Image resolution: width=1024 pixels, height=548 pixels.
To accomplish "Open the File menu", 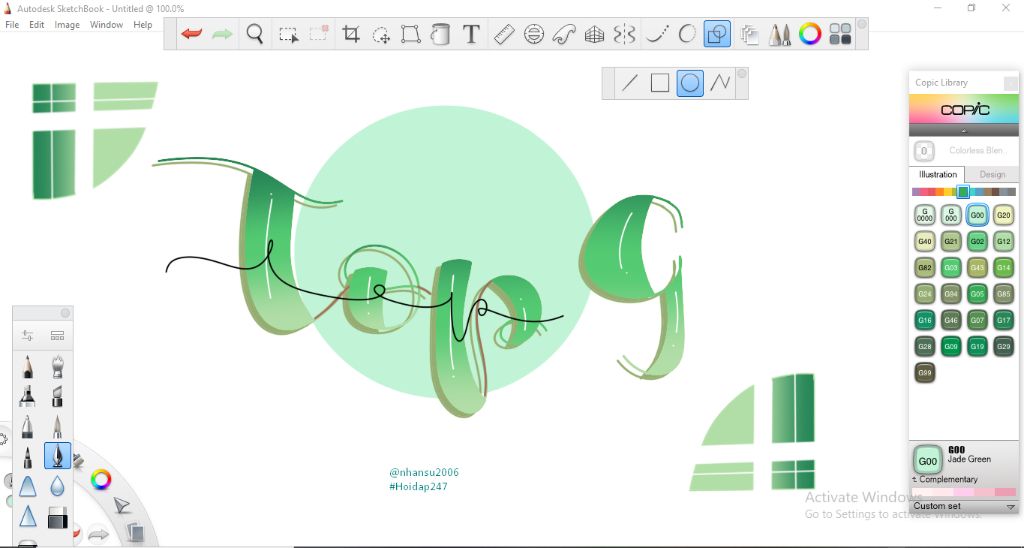I will [x=12, y=25].
